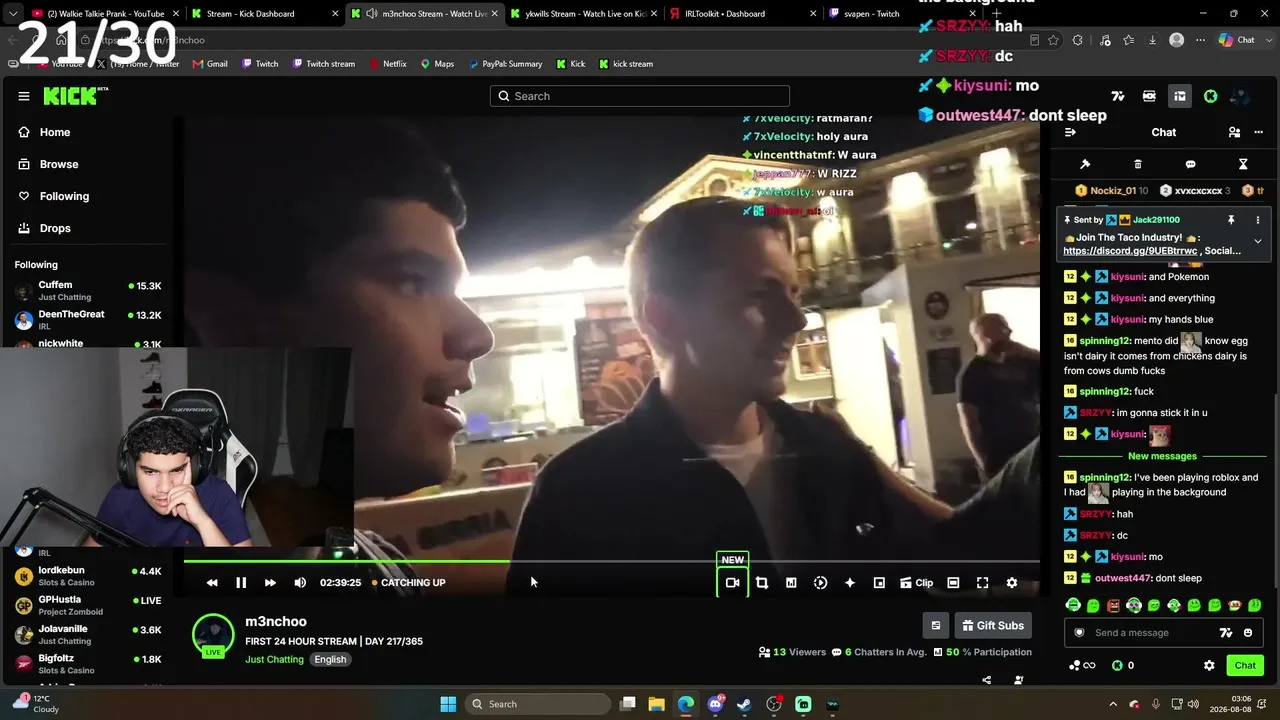Create a Clip of the stream
Image resolution: width=1280 pixels, height=720 pixels.
(916, 583)
